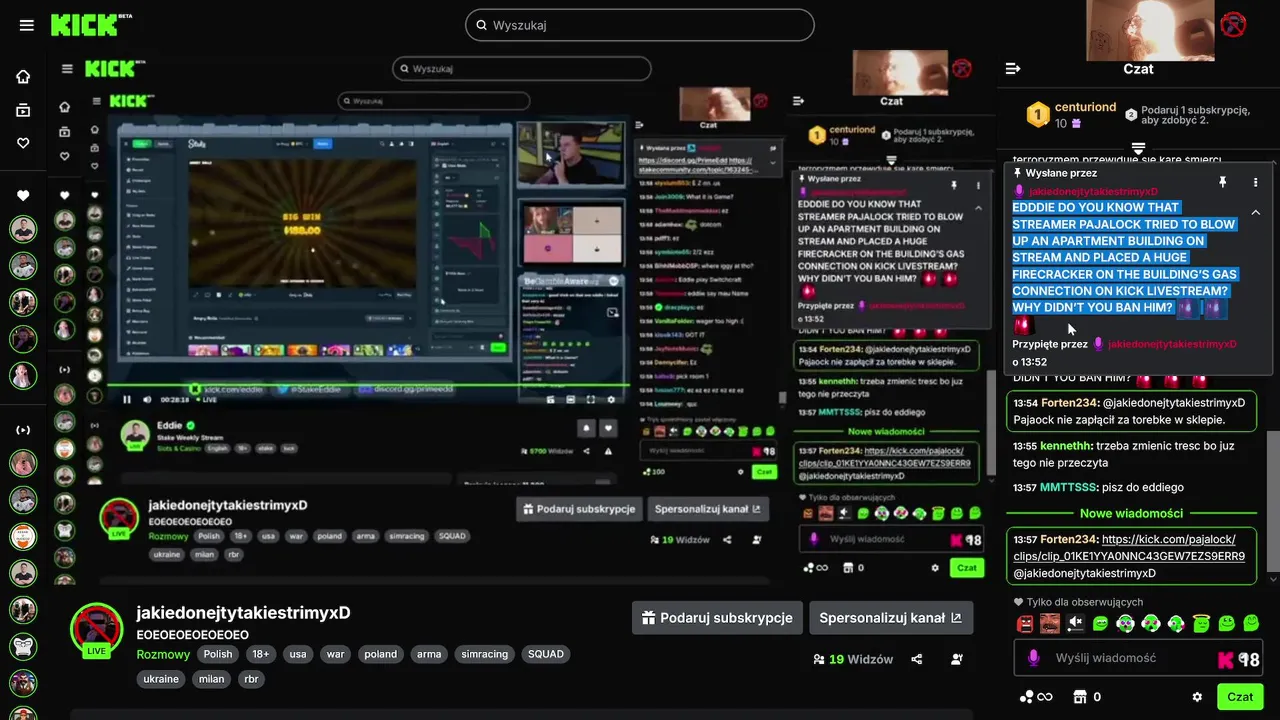Collapse the chat panel with the arrow icon
Image resolution: width=1280 pixels, height=720 pixels.
[1013, 69]
